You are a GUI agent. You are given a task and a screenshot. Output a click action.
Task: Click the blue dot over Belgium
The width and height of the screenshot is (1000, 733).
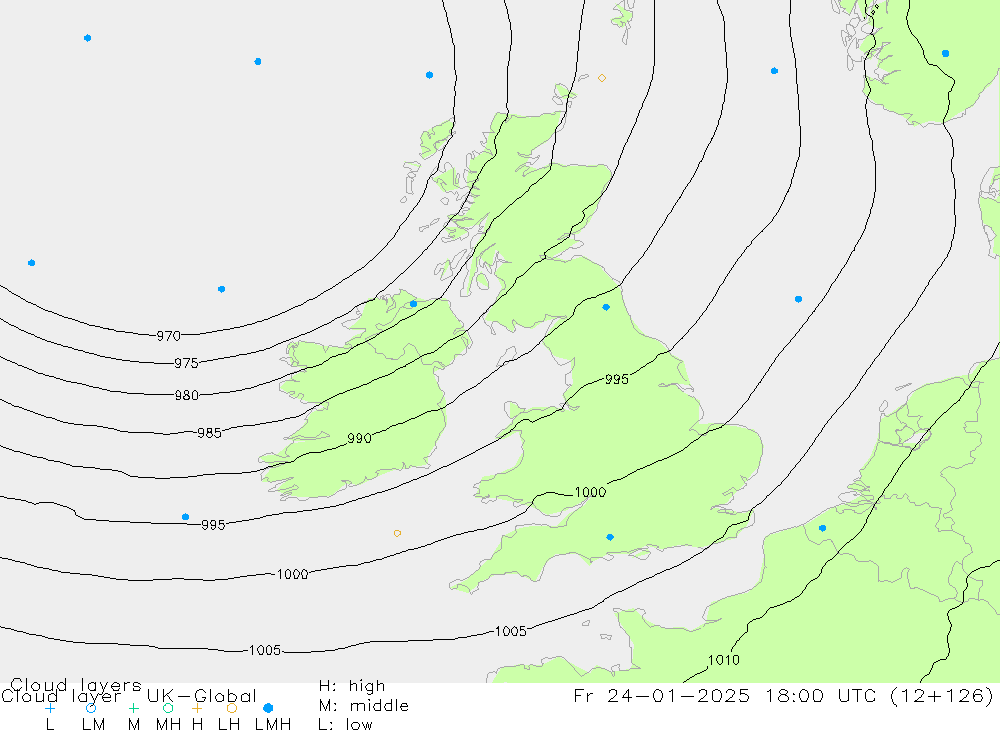click(x=822, y=528)
